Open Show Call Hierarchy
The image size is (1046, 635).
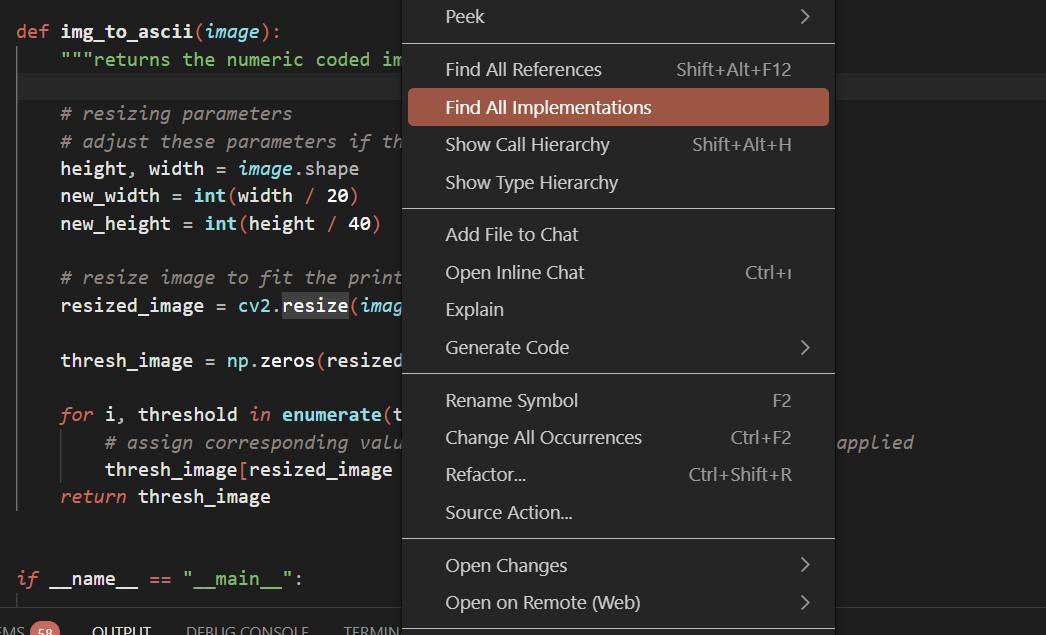[x=527, y=144]
